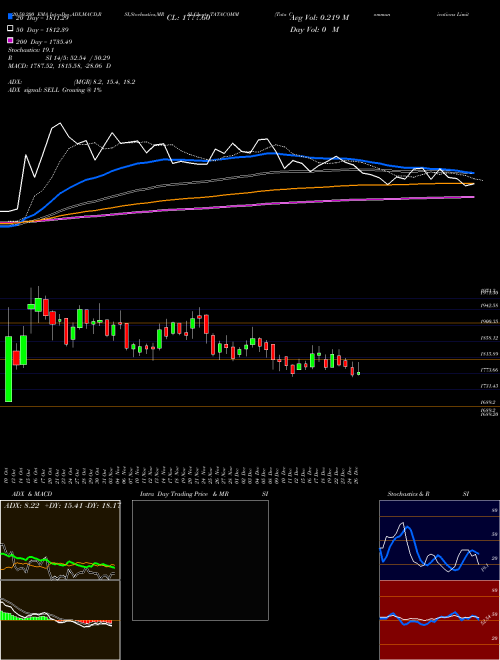Click the MACD values readout line
This screenshot has height=660, width=500.
coord(59,66)
